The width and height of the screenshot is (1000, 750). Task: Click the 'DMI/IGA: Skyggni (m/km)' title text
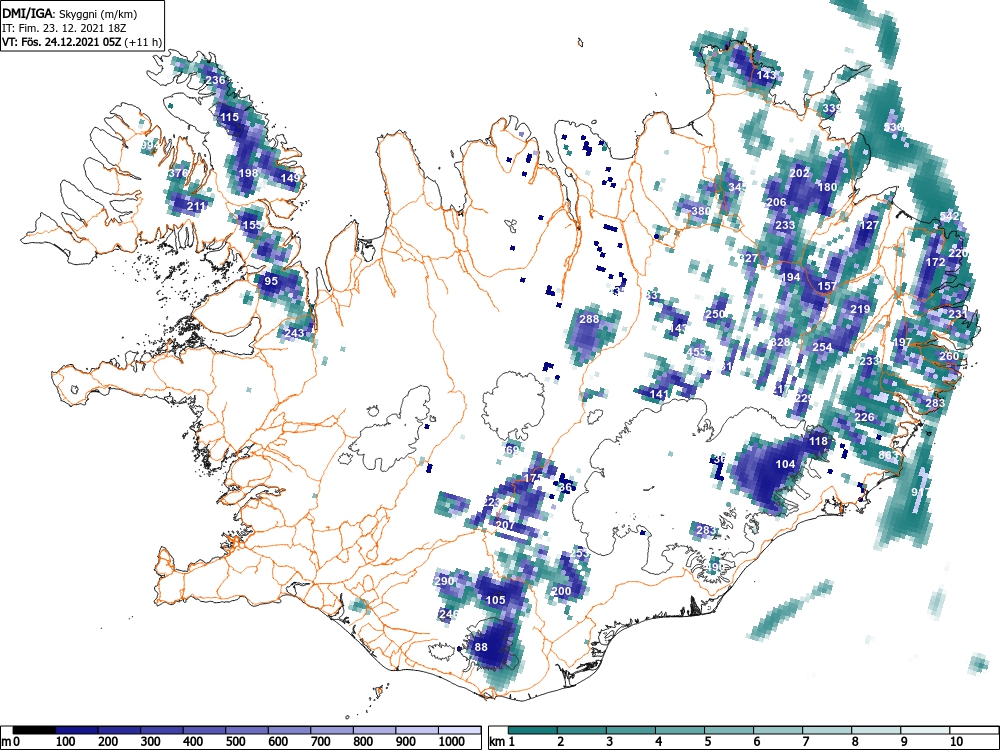(x=70, y=13)
